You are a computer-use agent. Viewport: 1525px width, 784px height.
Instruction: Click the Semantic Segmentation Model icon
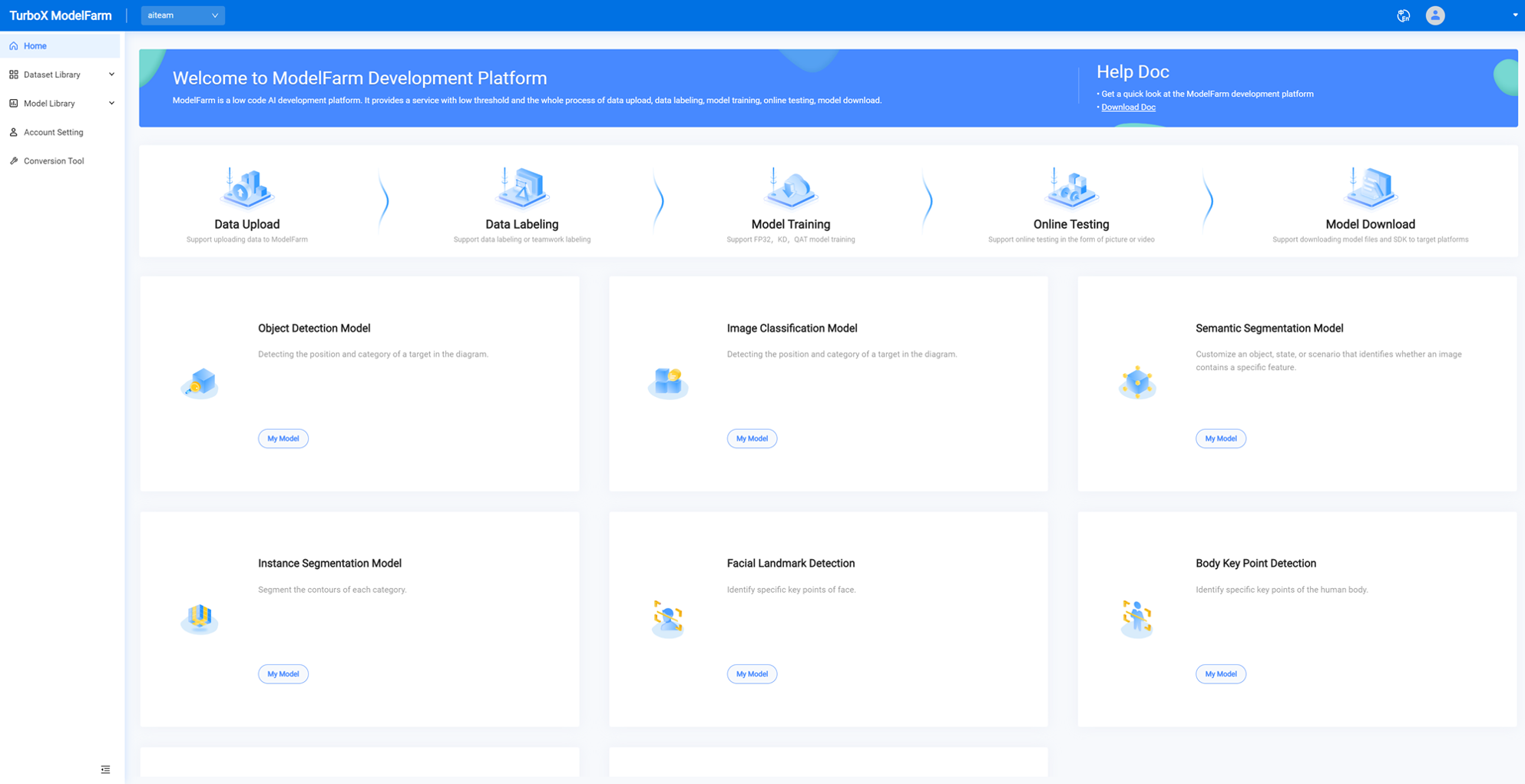pos(1137,383)
